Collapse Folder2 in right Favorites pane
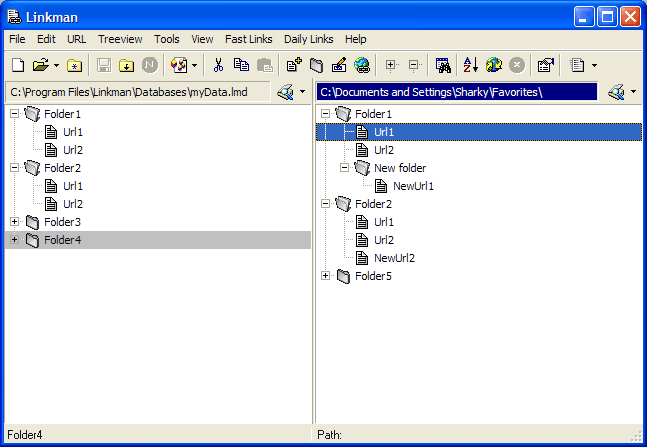This screenshot has width=647, height=447. pyautogui.click(x=326, y=203)
